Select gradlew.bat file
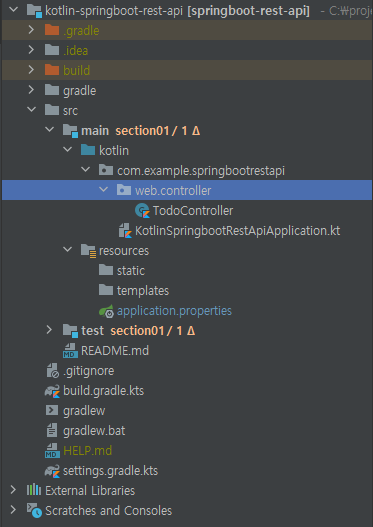This screenshot has width=373, height=527. coord(94,431)
